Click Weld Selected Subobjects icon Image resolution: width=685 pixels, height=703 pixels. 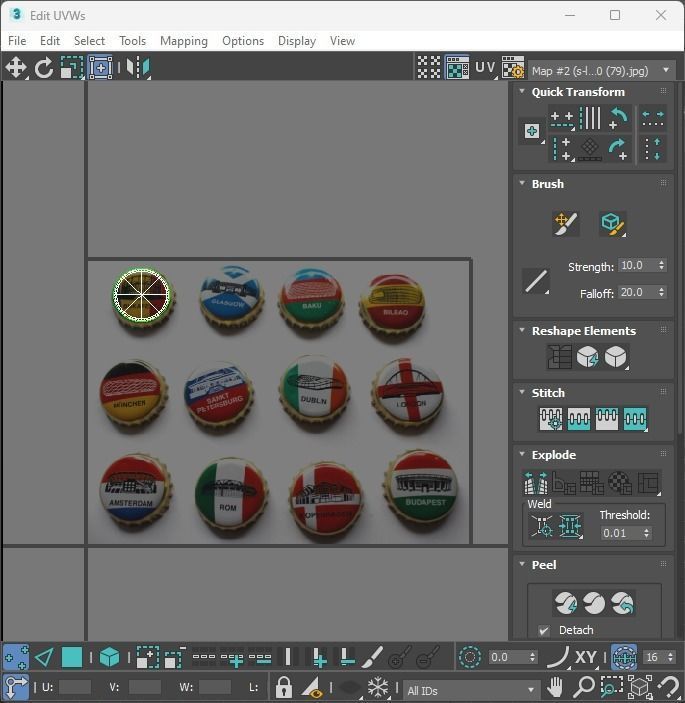(570, 525)
